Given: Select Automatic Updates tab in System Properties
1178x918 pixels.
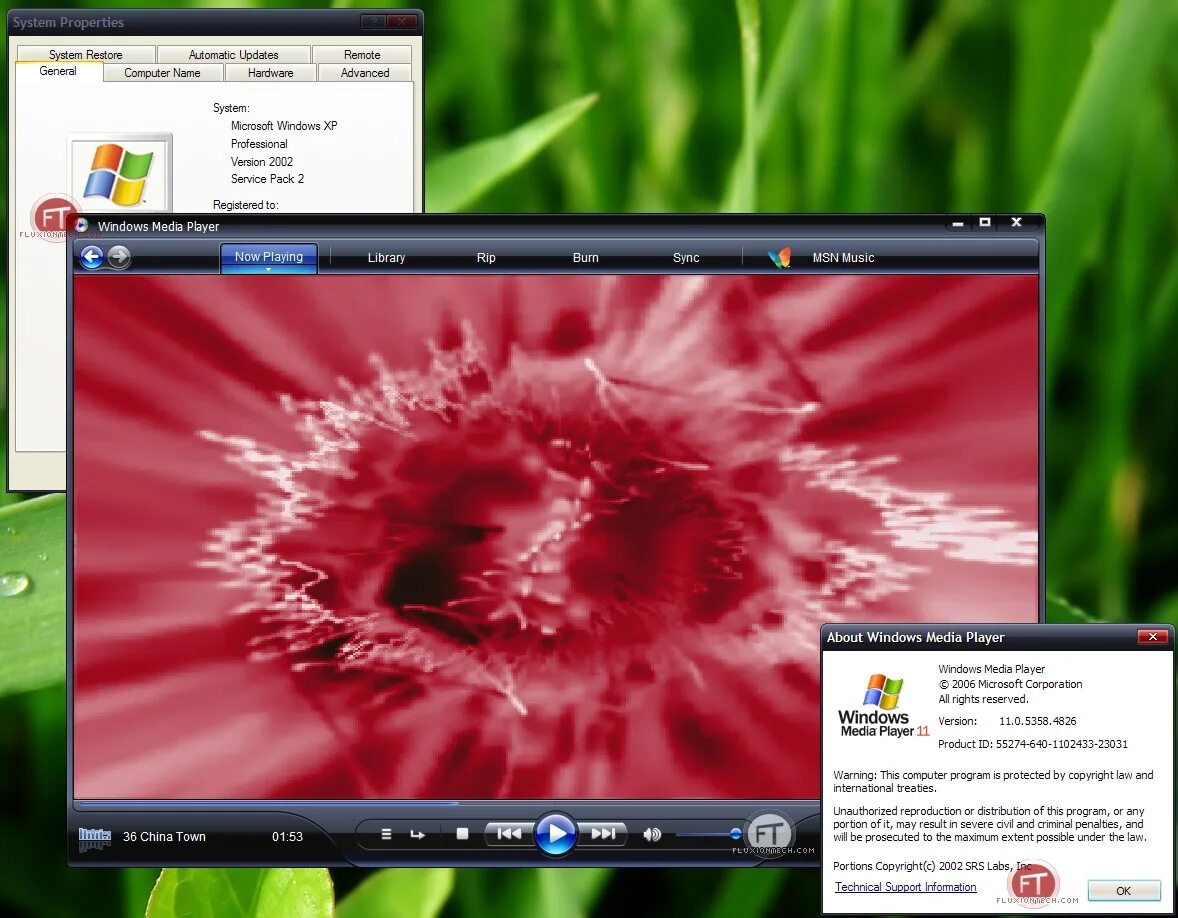Looking at the screenshot, I should 234,55.
